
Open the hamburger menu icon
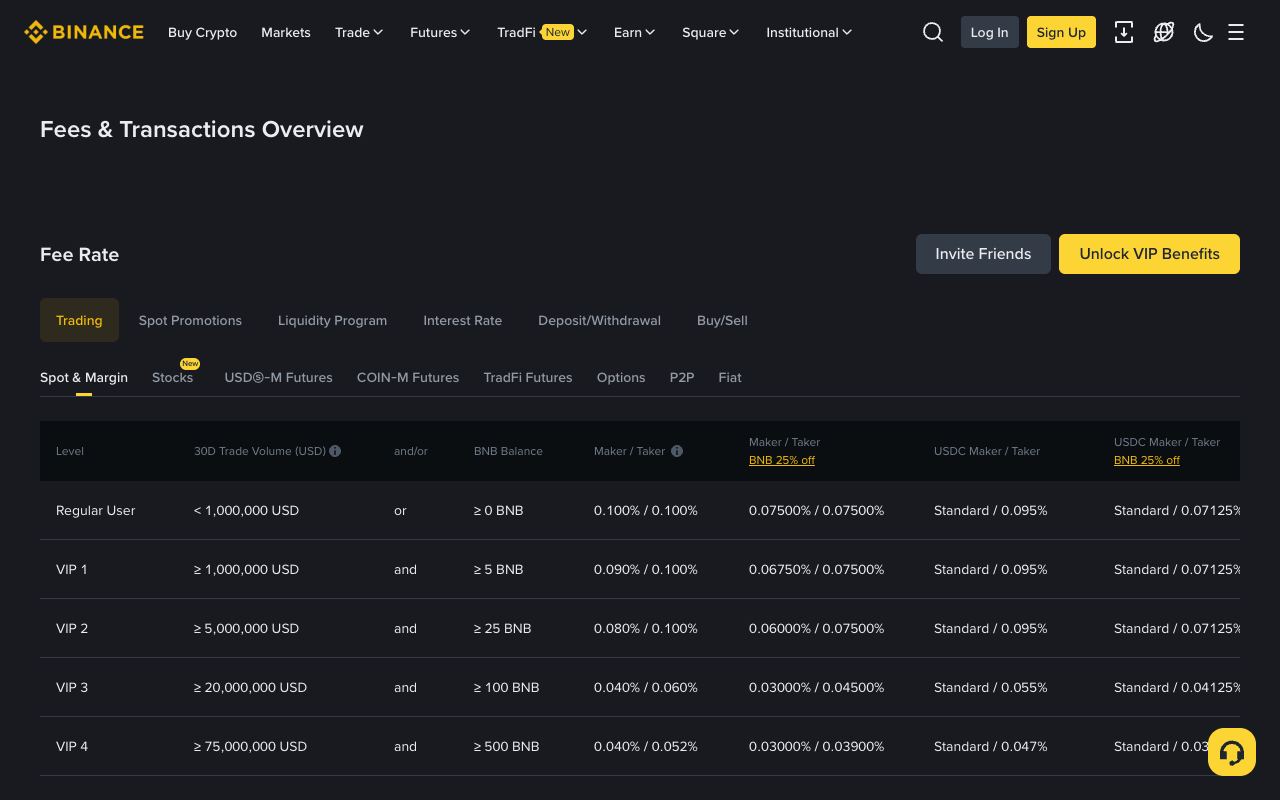[x=1236, y=32]
